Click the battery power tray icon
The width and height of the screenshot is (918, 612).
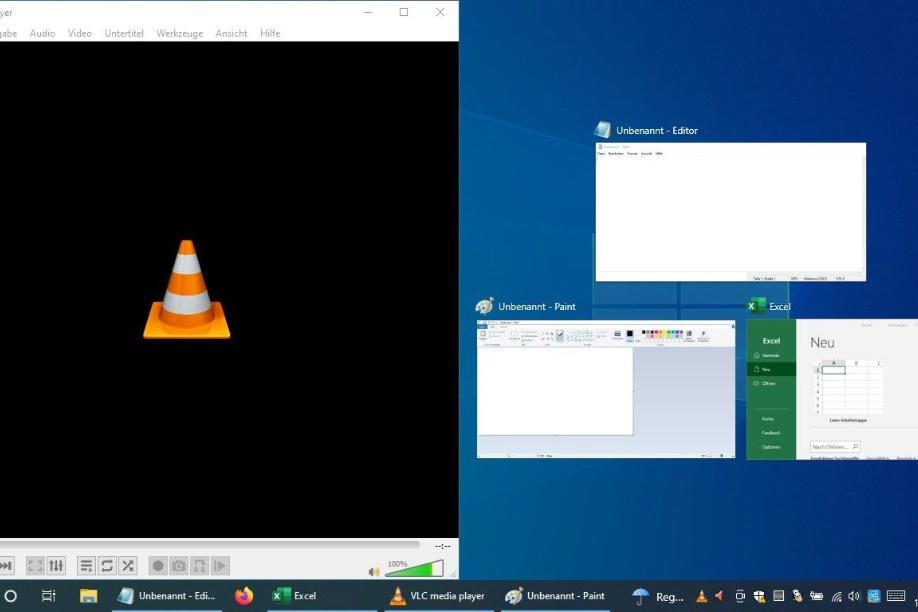pyautogui.click(x=816, y=596)
